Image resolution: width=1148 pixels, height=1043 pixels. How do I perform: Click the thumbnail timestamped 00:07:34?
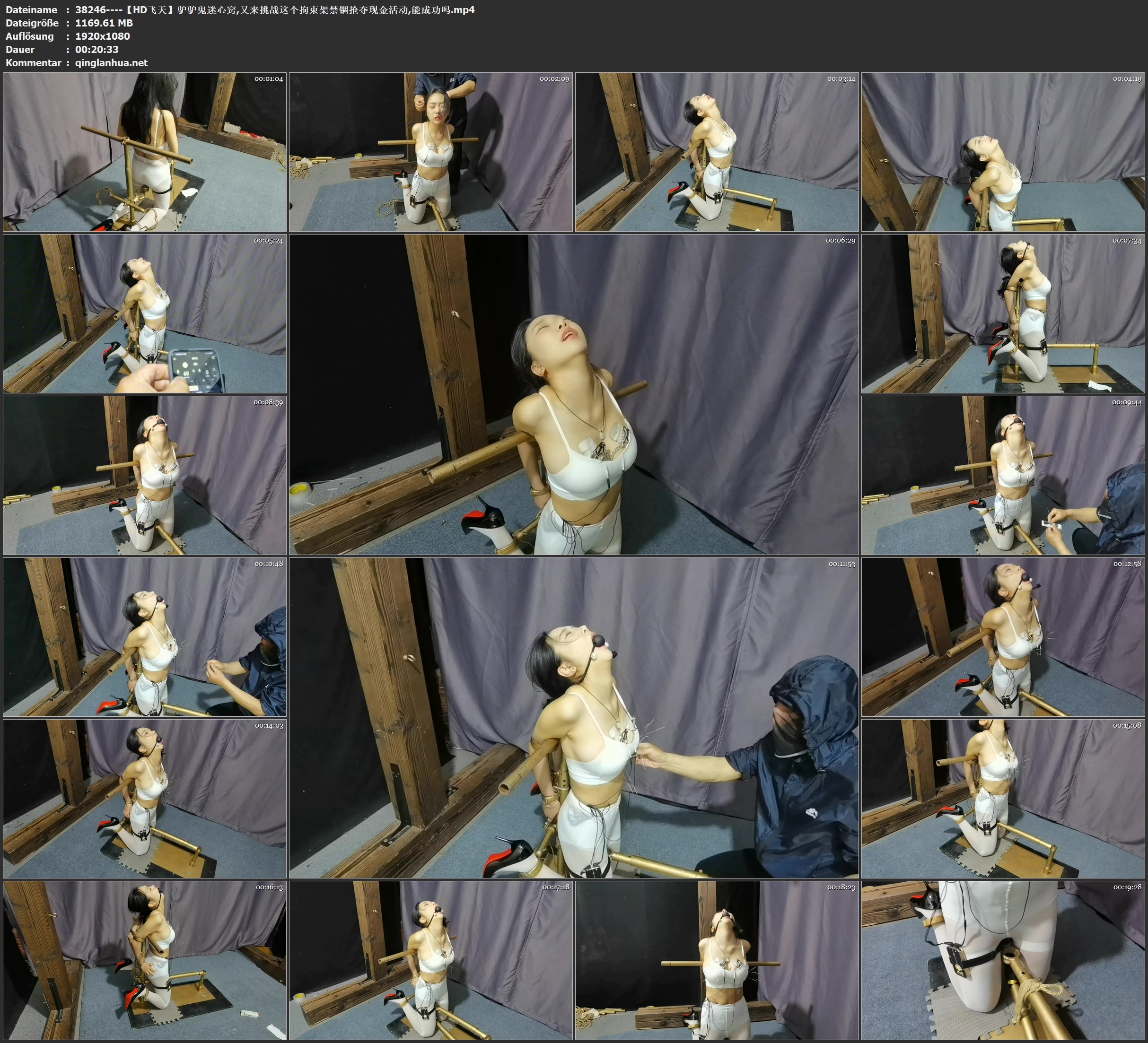(x=1003, y=313)
